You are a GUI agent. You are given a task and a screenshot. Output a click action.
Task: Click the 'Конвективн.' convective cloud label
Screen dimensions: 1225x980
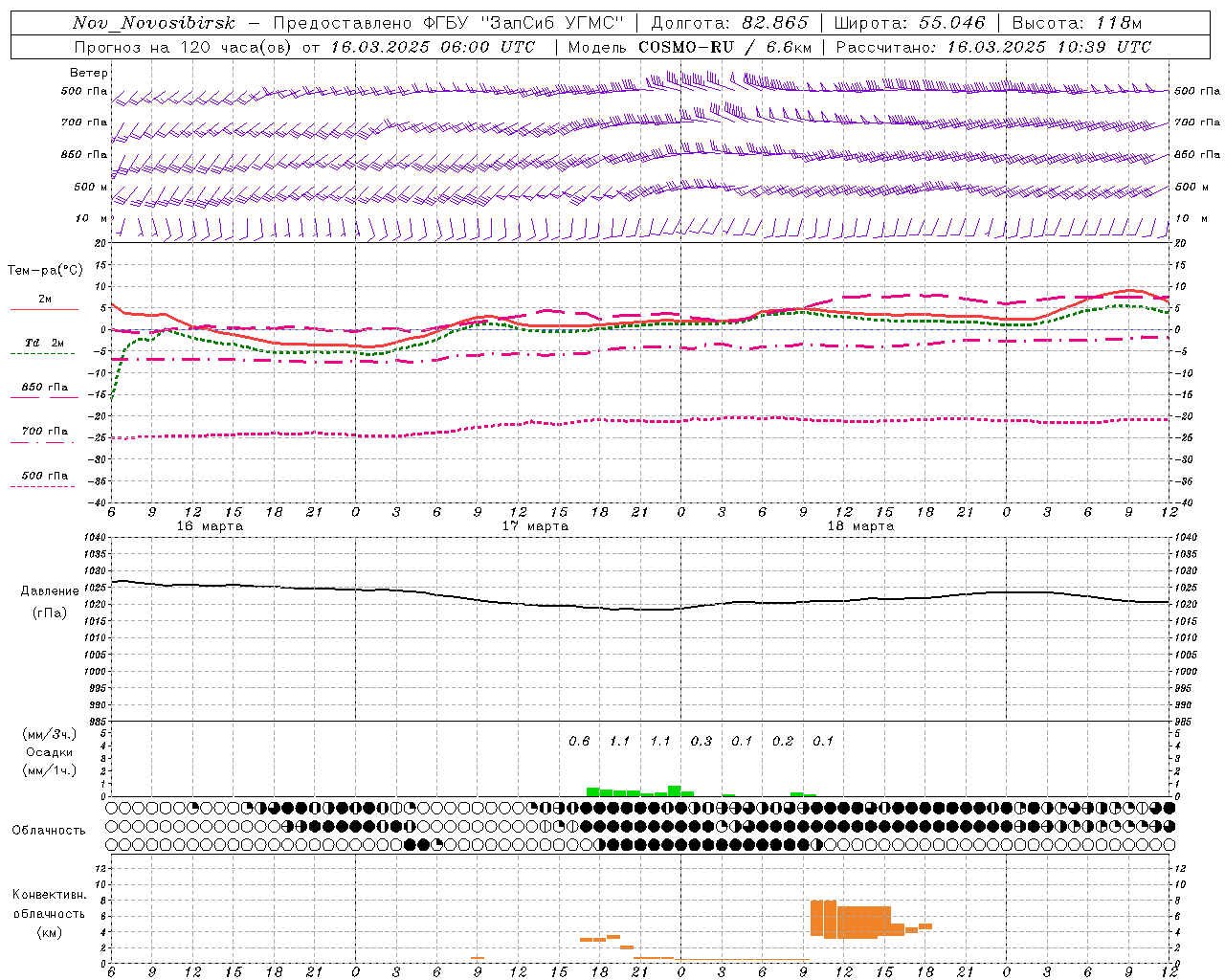click(50, 895)
